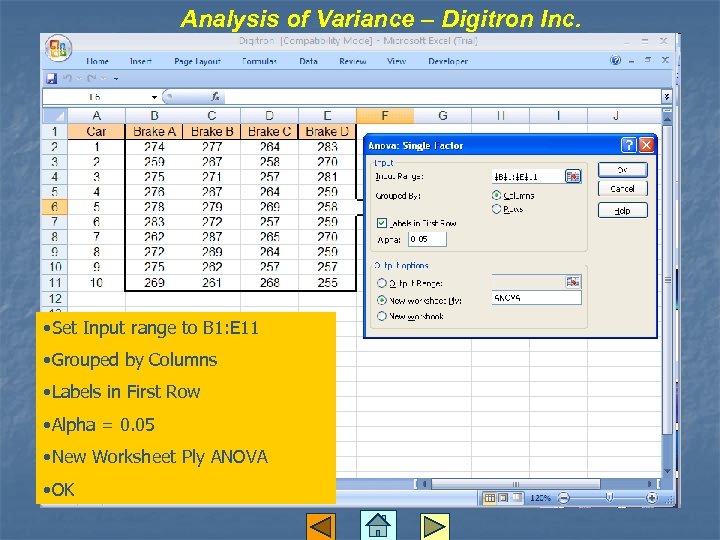Click the Anova dialog help question button
The height and width of the screenshot is (540, 720).
(629, 145)
